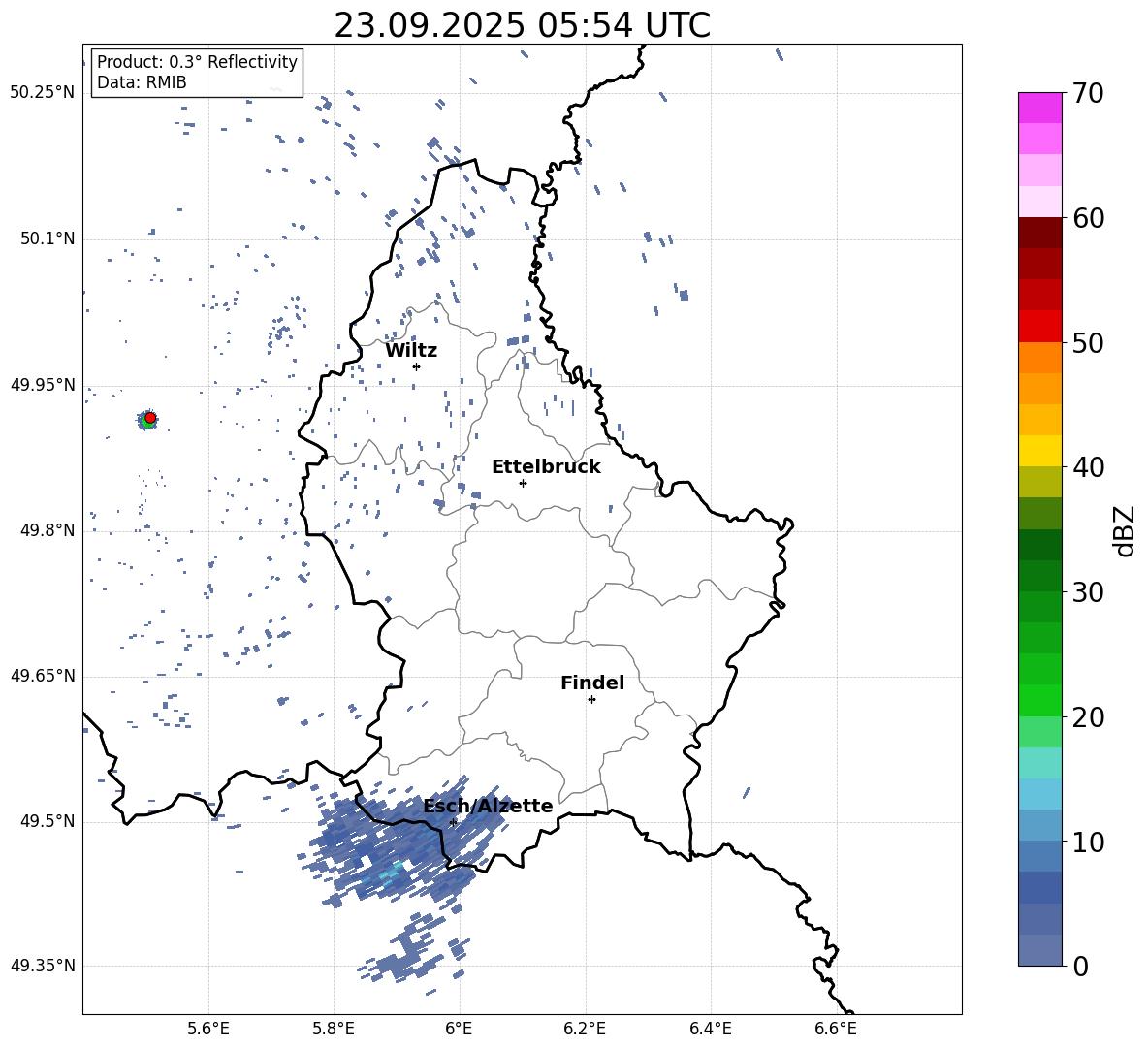Click the colorbar 20 tick label
1148x1048 pixels.
pyautogui.click(x=1089, y=717)
